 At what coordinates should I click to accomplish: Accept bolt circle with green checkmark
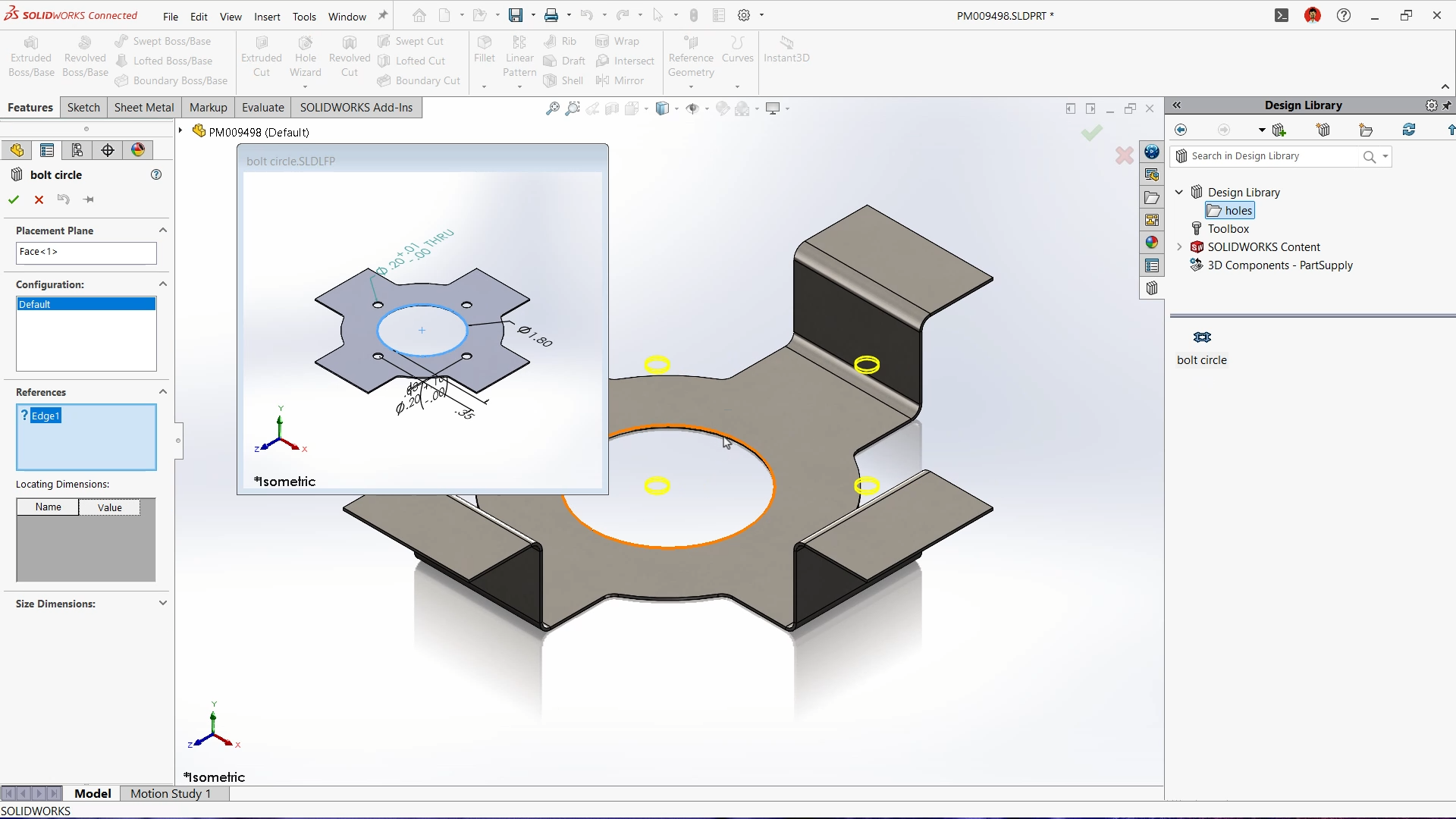tap(14, 199)
